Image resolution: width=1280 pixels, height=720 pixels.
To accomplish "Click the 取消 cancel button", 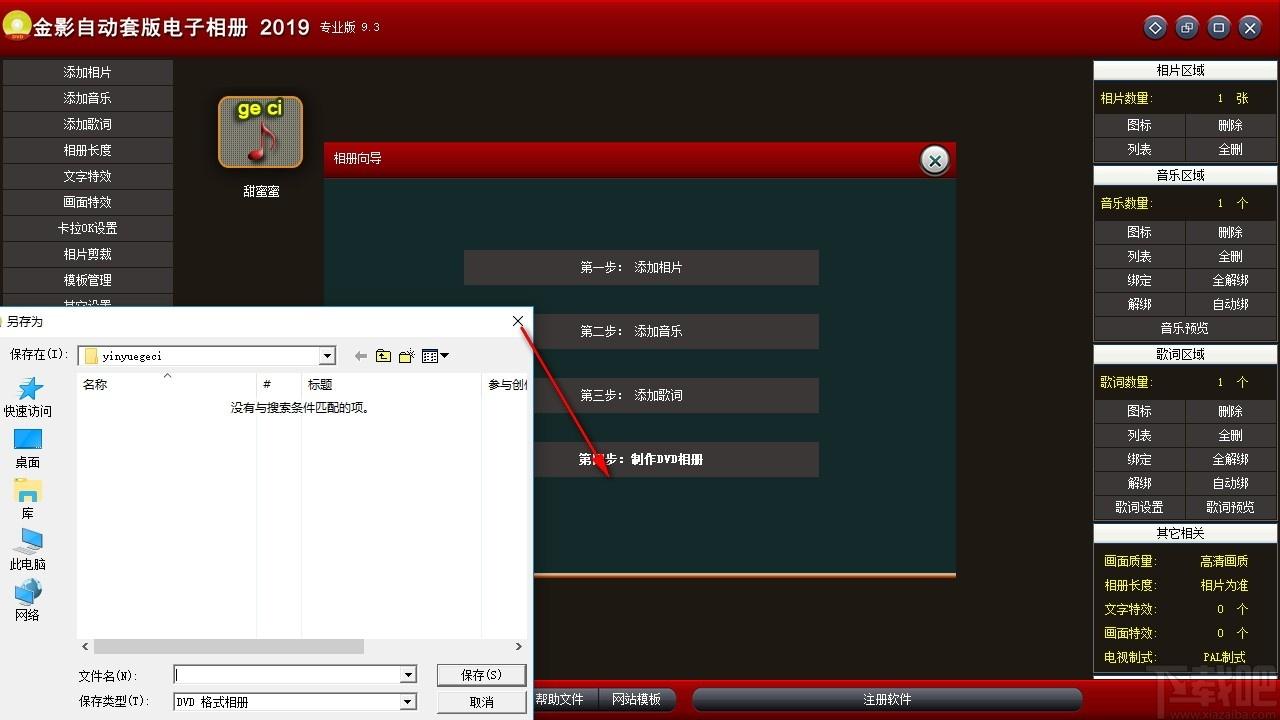I will [481, 702].
